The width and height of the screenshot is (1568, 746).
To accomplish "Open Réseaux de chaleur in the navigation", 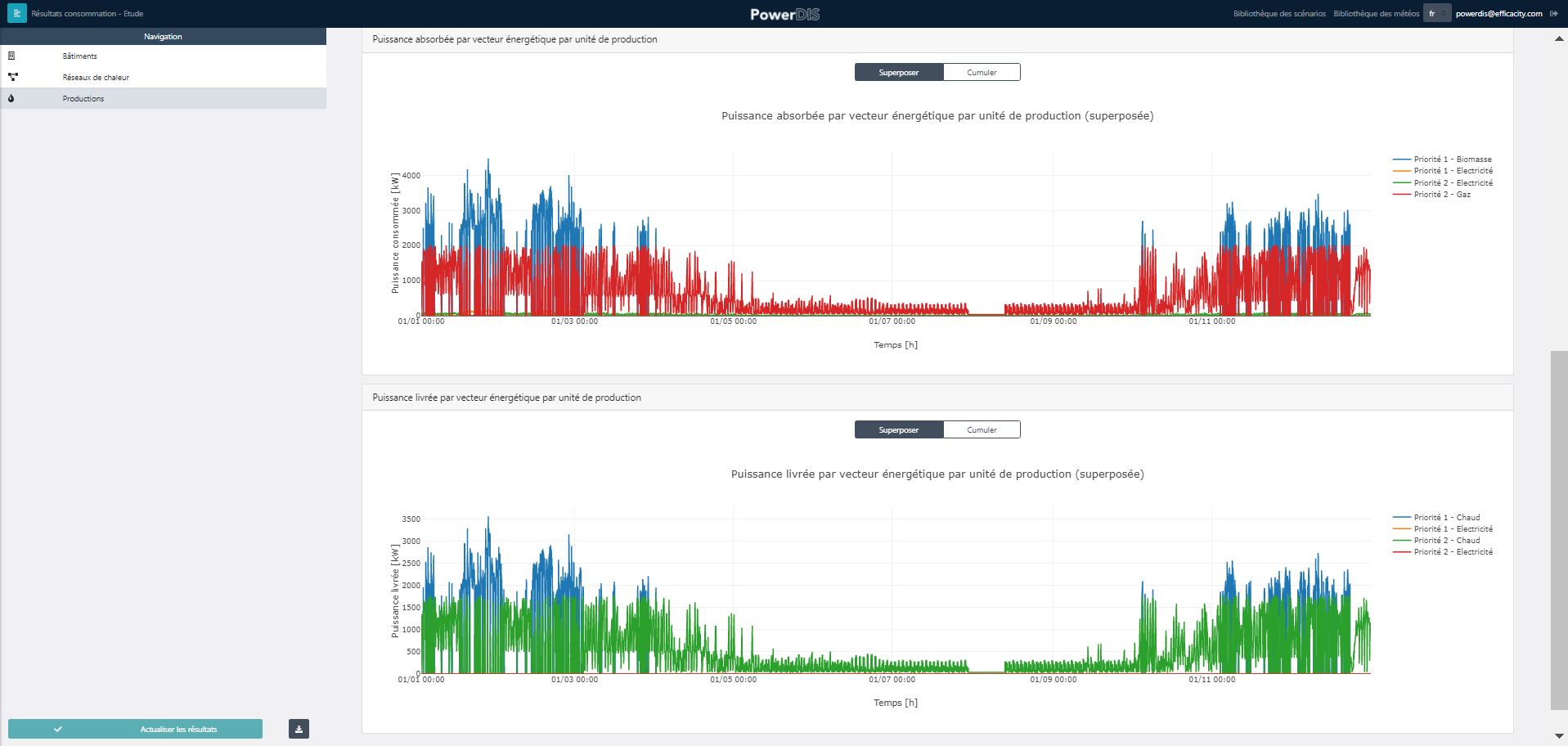I will [164, 77].
